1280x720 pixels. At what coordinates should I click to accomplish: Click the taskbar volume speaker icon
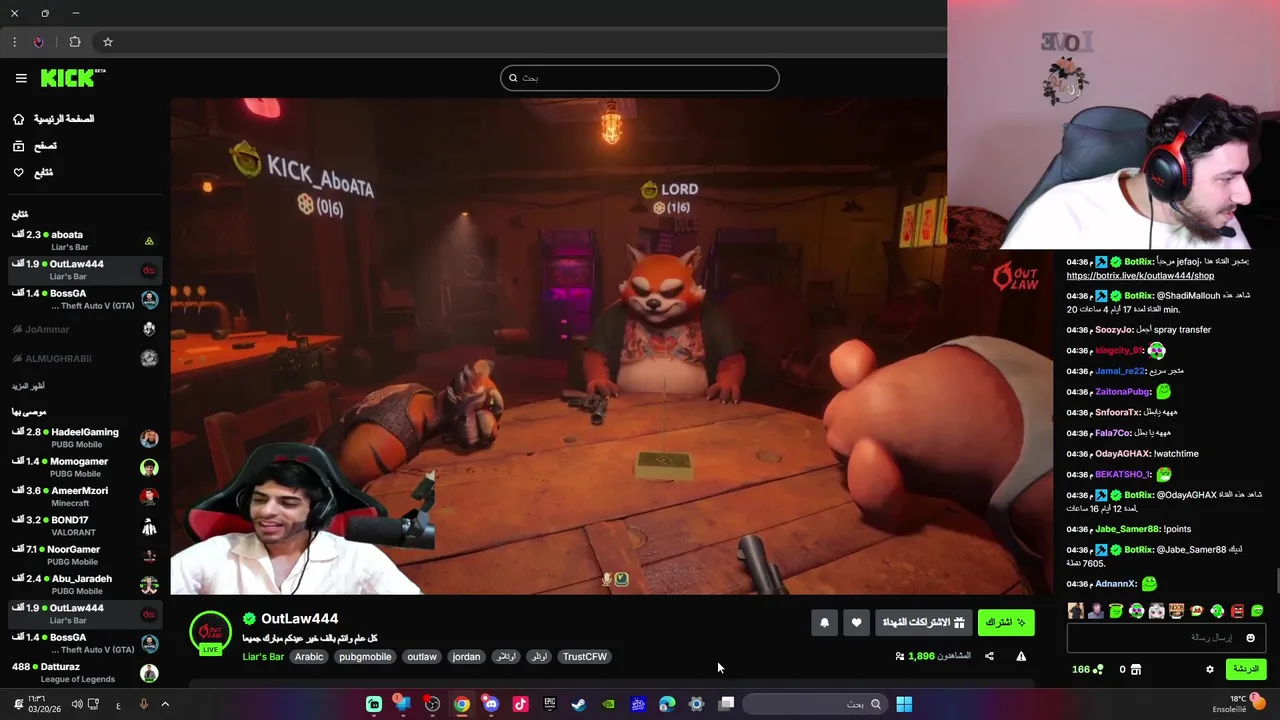[x=77, y=704]
